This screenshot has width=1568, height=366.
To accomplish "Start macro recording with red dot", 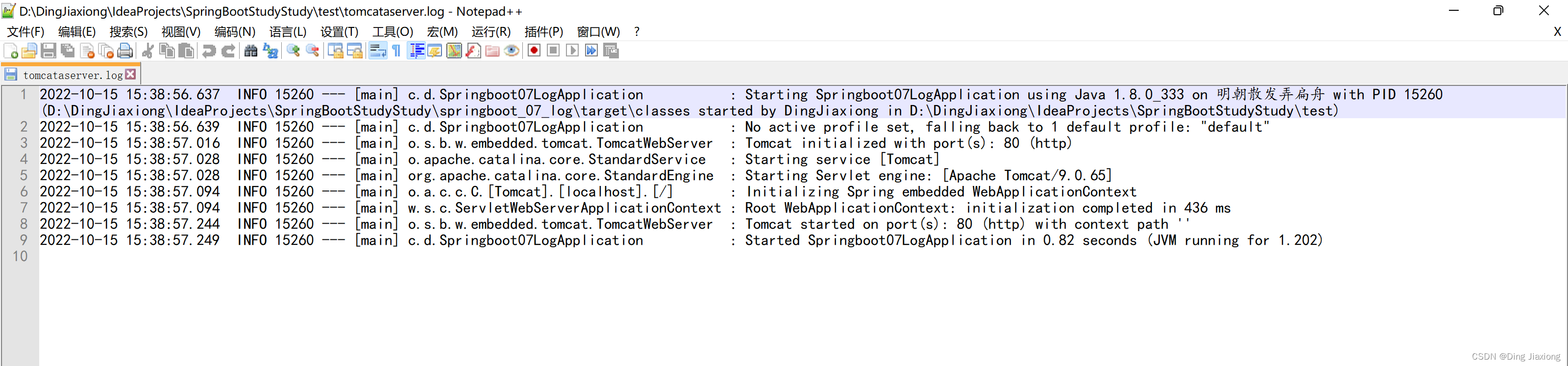I will tap(534, 51).
